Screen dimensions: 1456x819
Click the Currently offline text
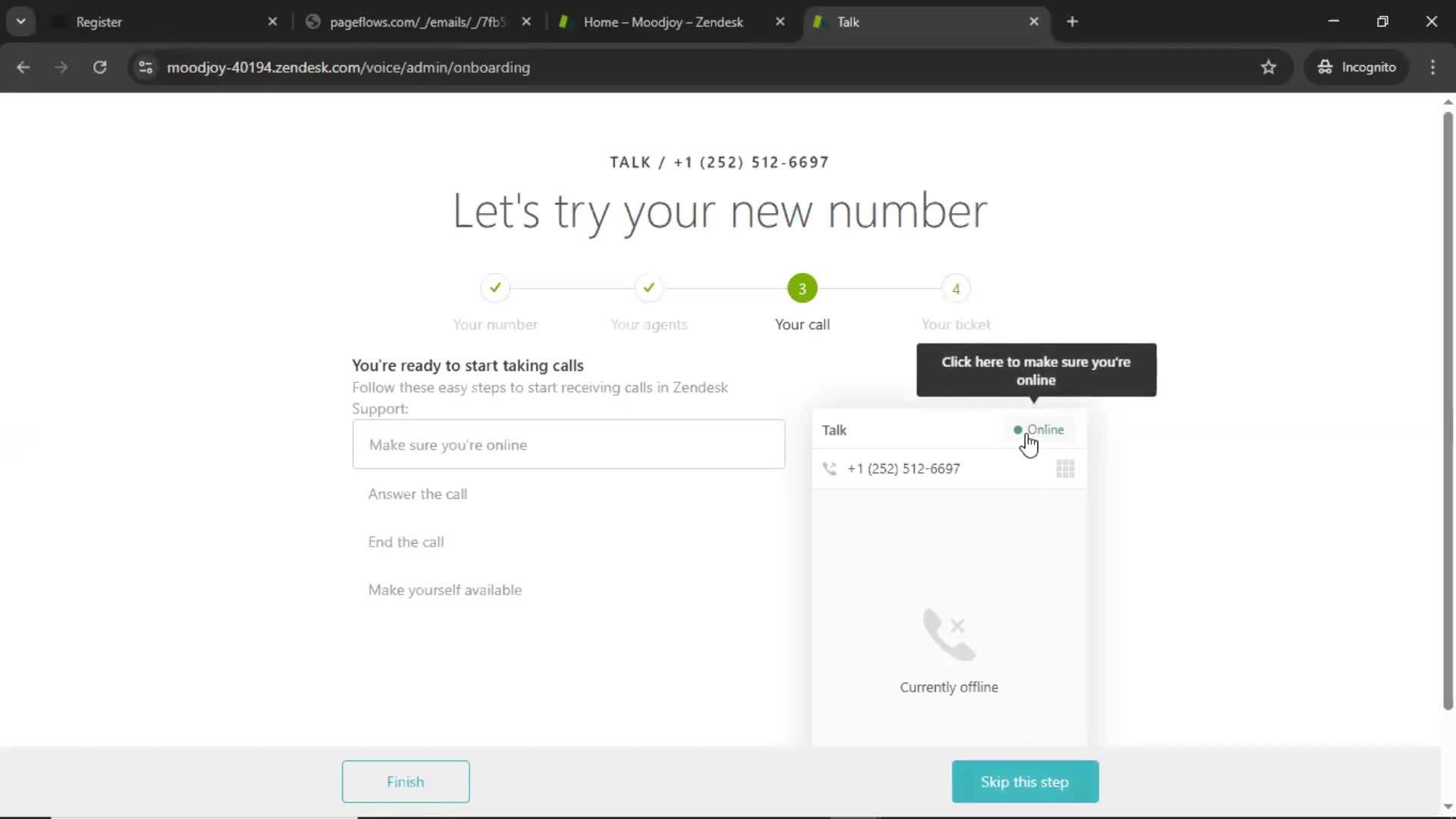click(949, 688)
